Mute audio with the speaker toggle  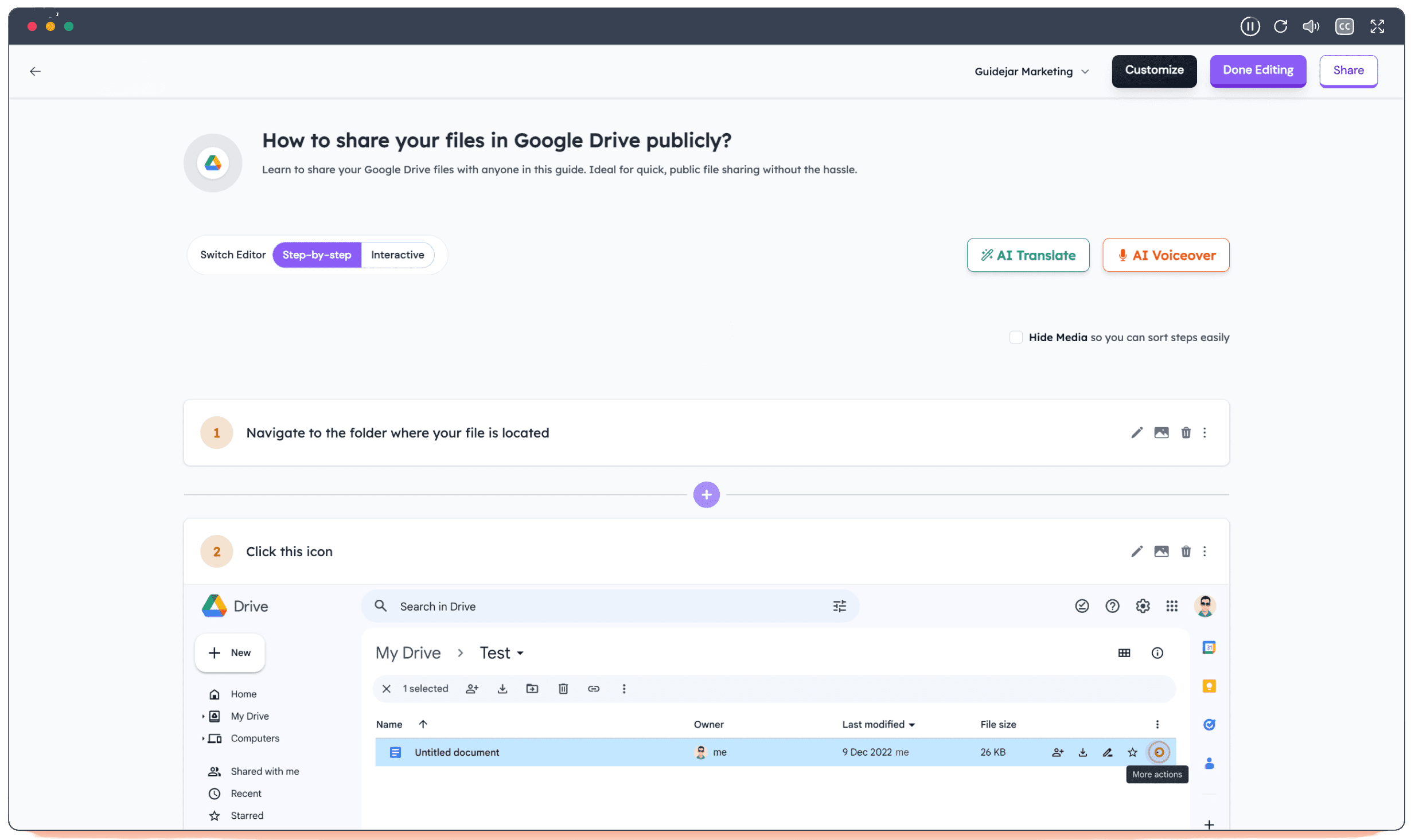(x=1311, y=26)
